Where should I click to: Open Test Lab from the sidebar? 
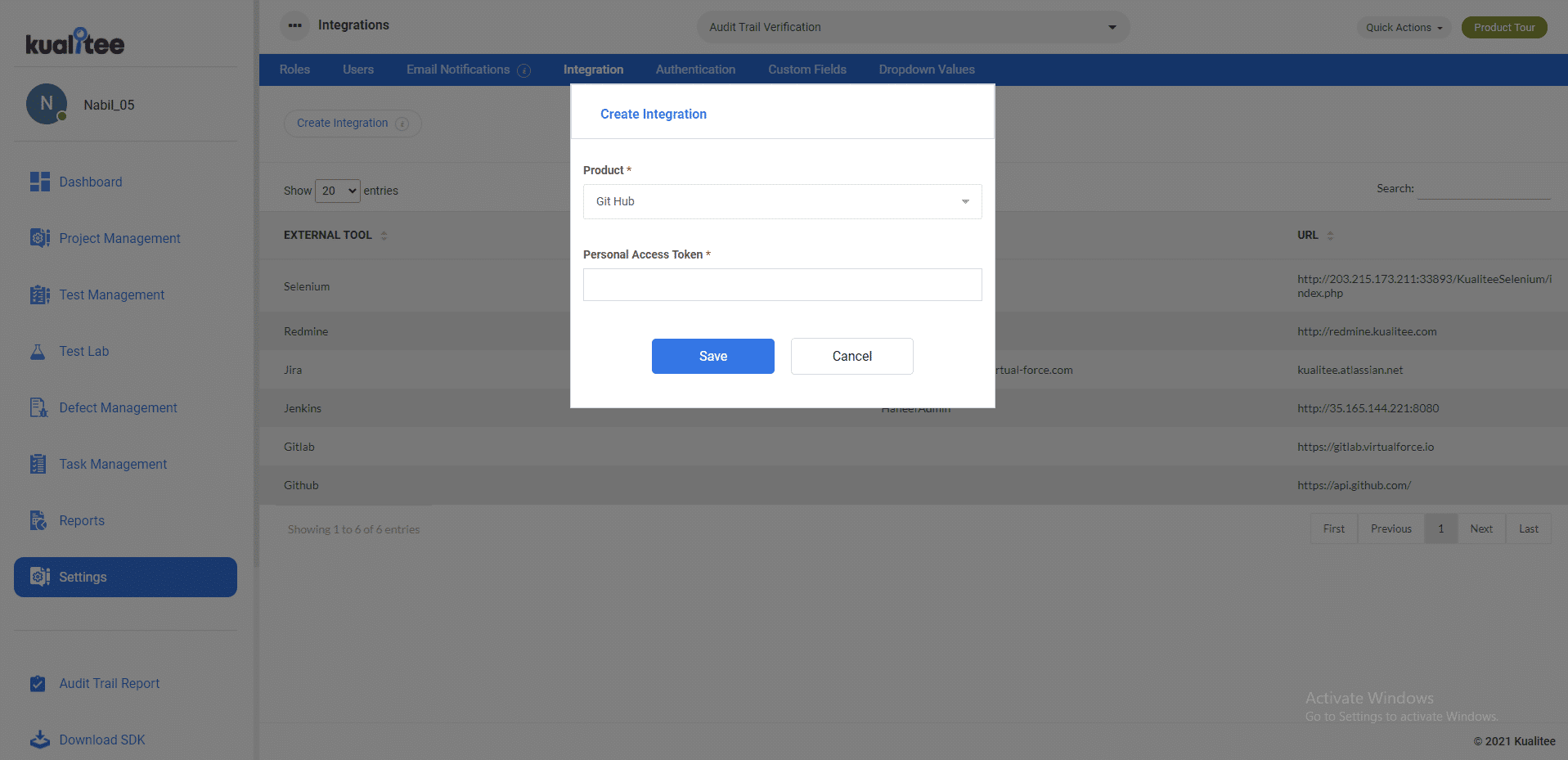click(x=83, y=351)
